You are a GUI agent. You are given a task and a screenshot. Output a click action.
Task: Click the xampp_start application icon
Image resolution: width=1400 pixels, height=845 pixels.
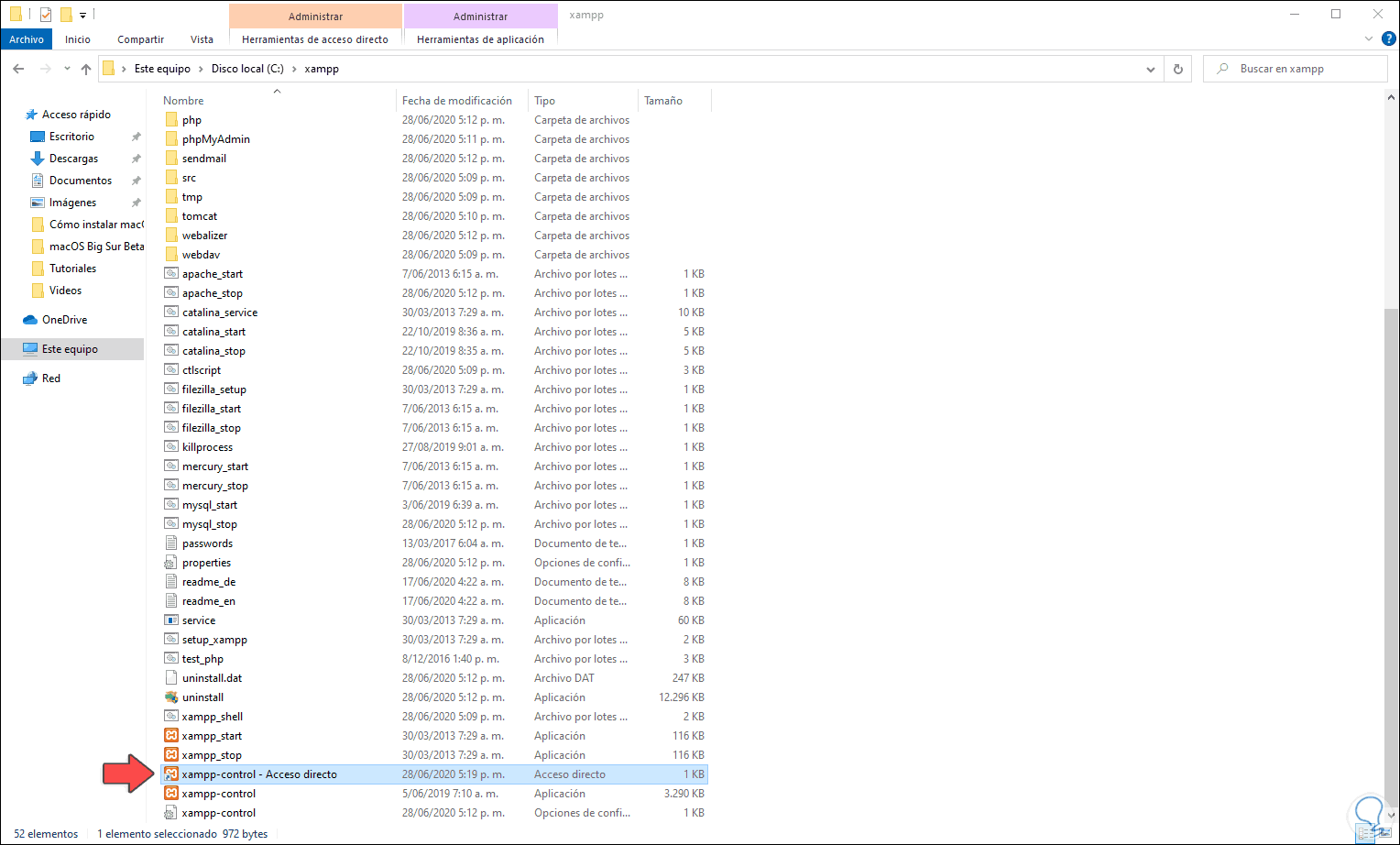(171, 736)
